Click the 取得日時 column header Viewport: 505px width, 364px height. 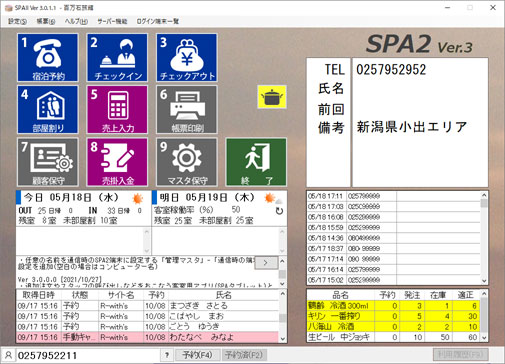(38, 295)
